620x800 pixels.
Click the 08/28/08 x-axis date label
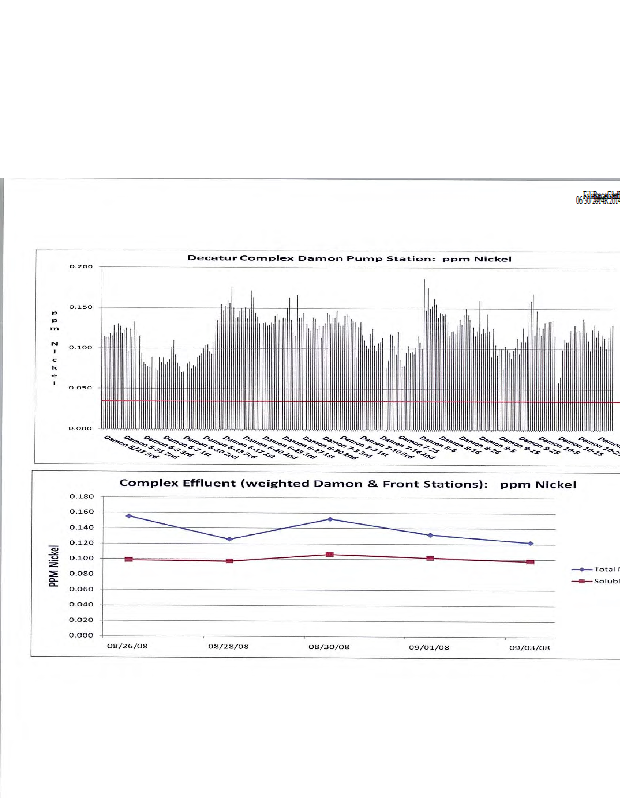click(229, 647)
